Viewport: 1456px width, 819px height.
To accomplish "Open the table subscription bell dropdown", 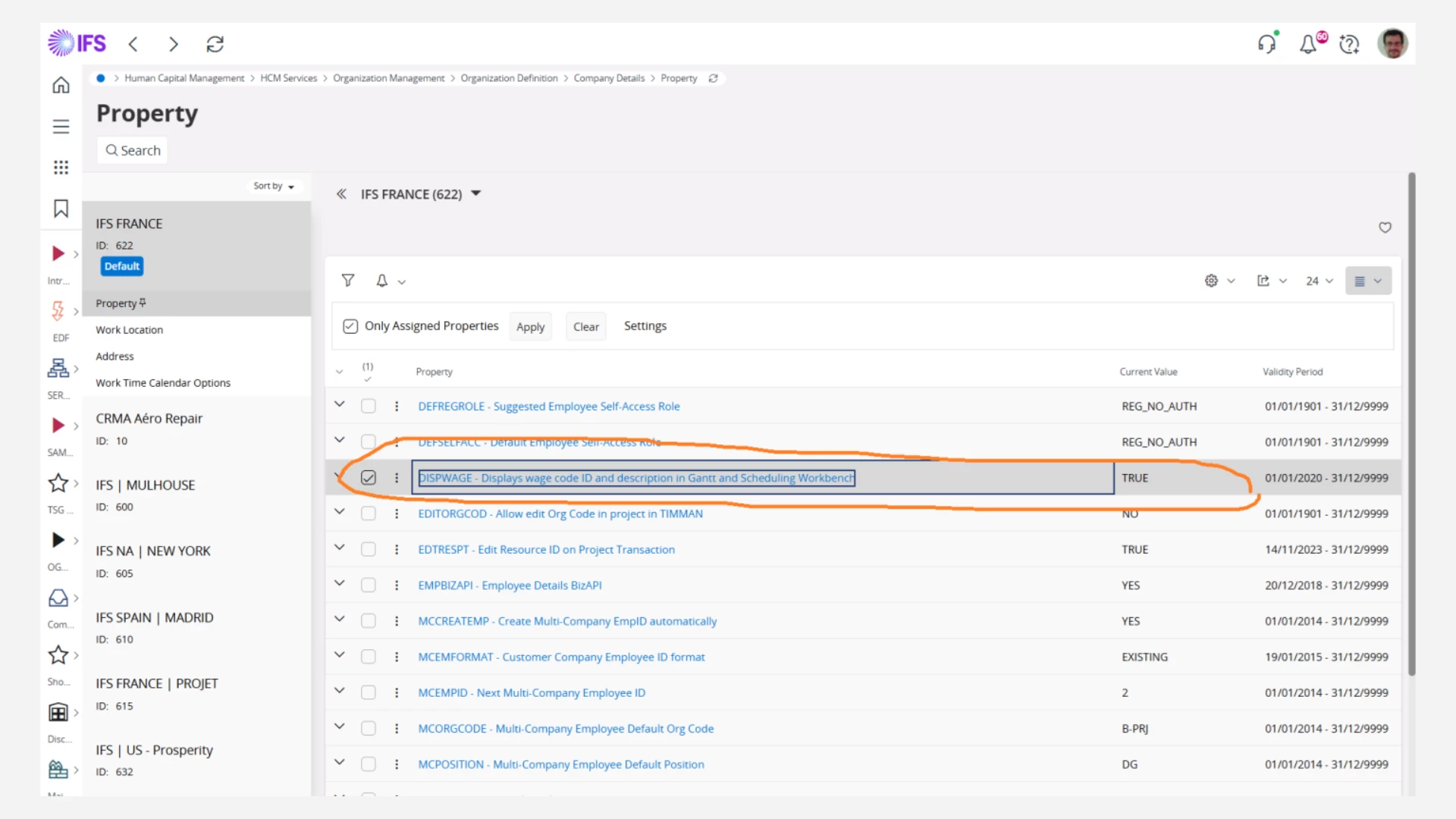I will point(390,281).
